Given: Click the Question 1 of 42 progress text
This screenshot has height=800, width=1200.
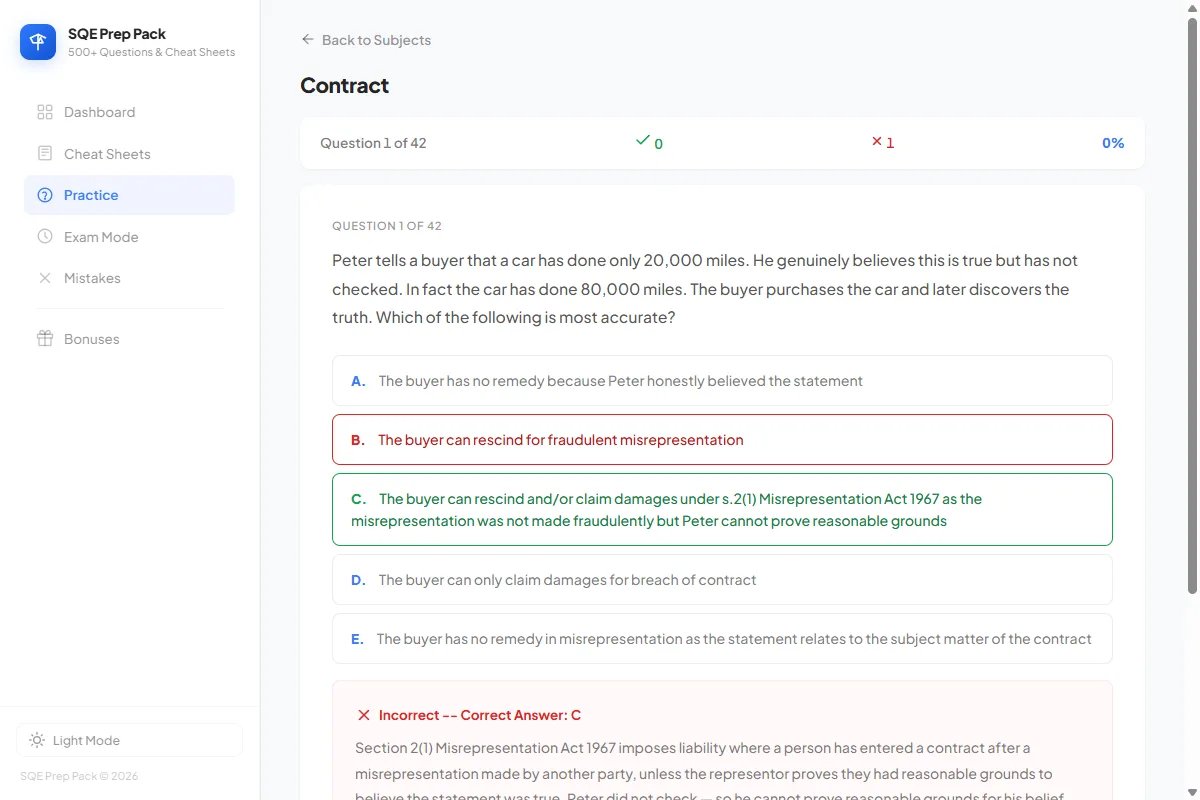Looking at the screenshot, I should 373,143.
